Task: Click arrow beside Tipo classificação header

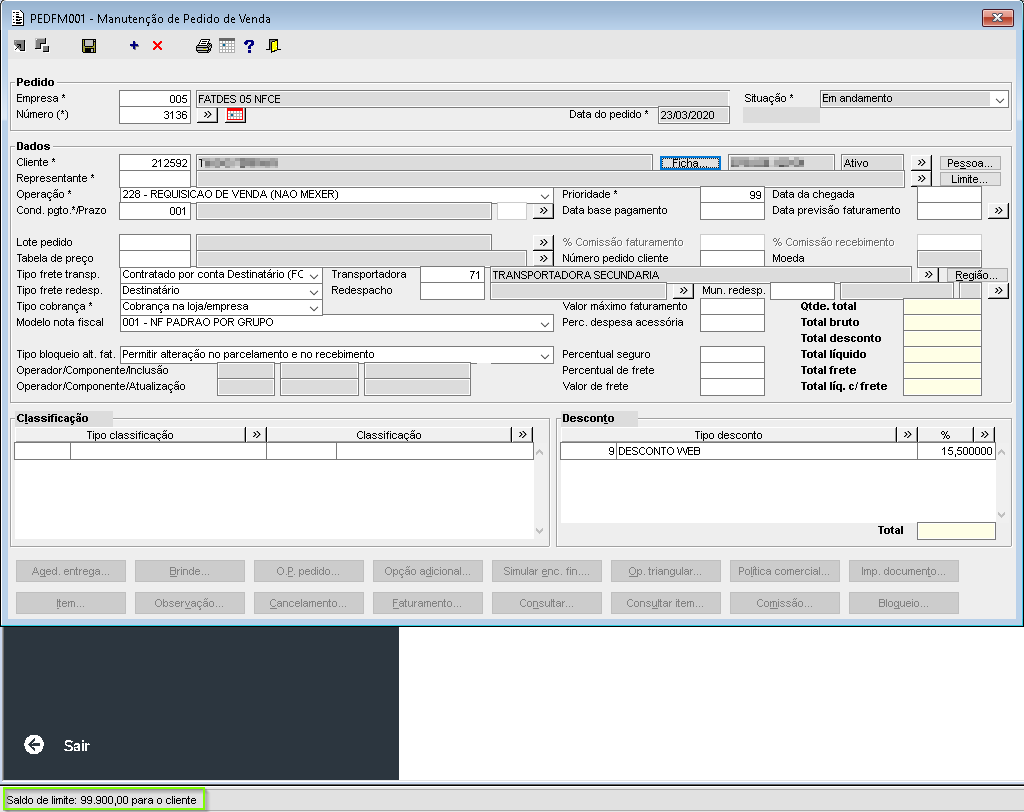Action: pyautogui.click(x=256, y=434)
